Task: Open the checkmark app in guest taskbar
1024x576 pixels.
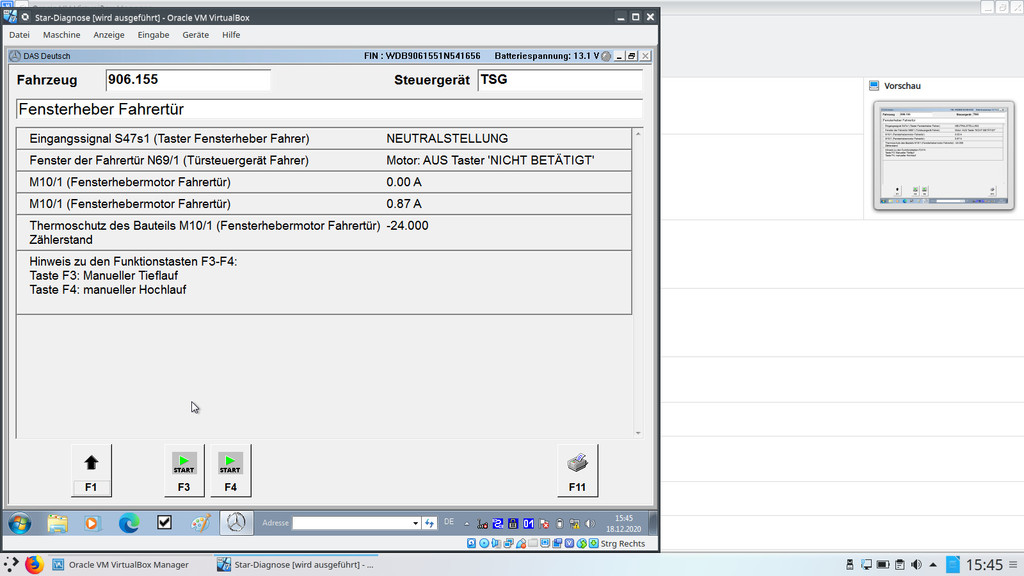Action: (x=165, y=522)
